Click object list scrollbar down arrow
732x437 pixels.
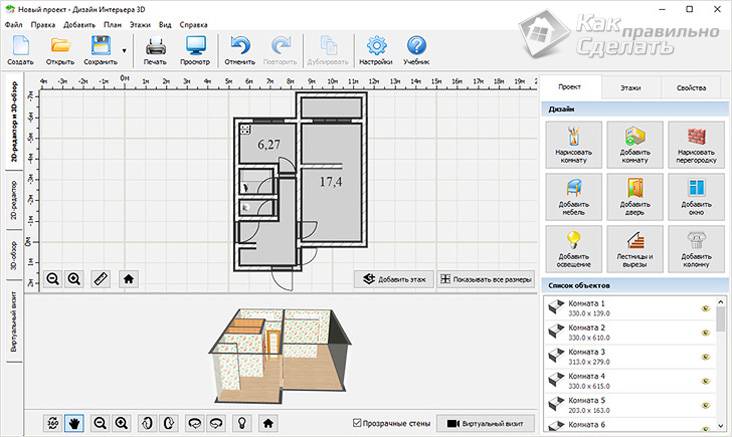pos(721,426)
